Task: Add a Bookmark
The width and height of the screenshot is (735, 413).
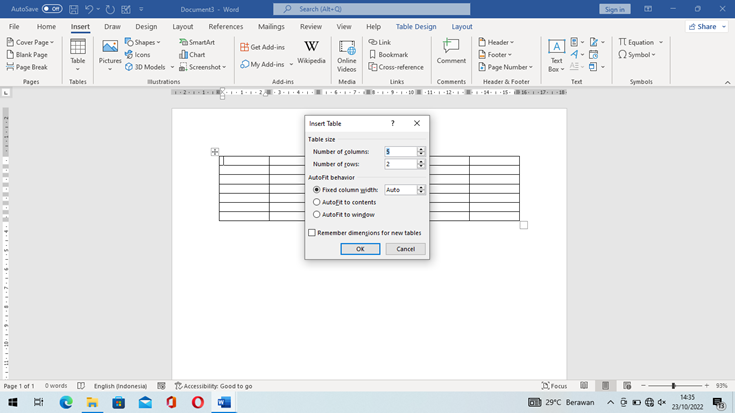Action: point(388,54)
